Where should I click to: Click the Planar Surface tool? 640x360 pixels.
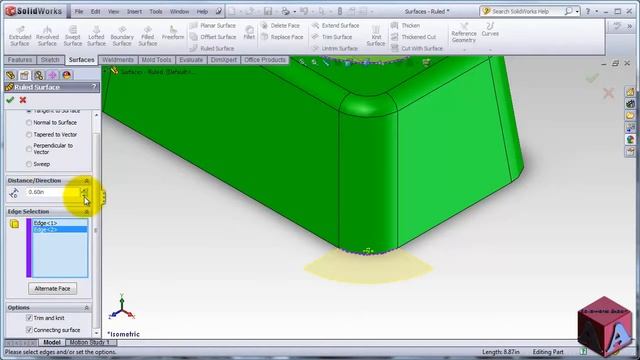213,25
